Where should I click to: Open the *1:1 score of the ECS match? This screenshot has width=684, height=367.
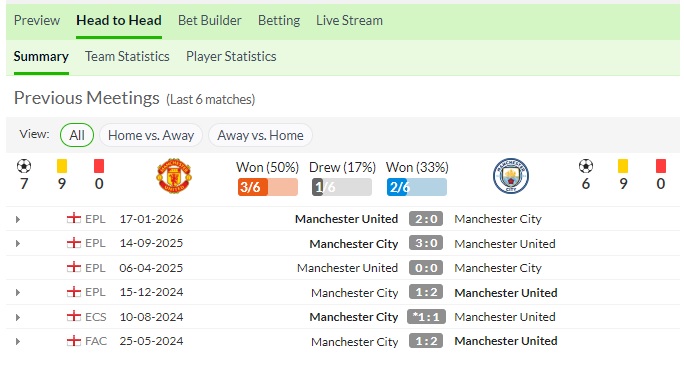pos(426,316)
